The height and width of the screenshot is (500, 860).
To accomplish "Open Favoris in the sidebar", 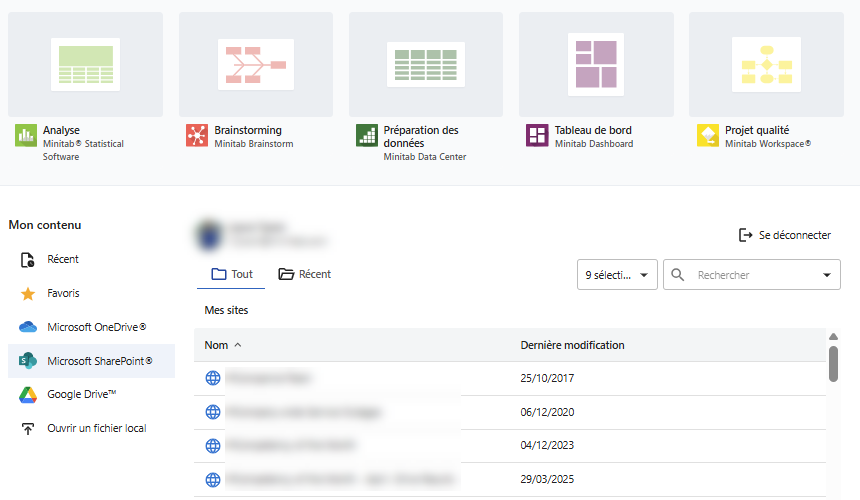I will (92, 293).
